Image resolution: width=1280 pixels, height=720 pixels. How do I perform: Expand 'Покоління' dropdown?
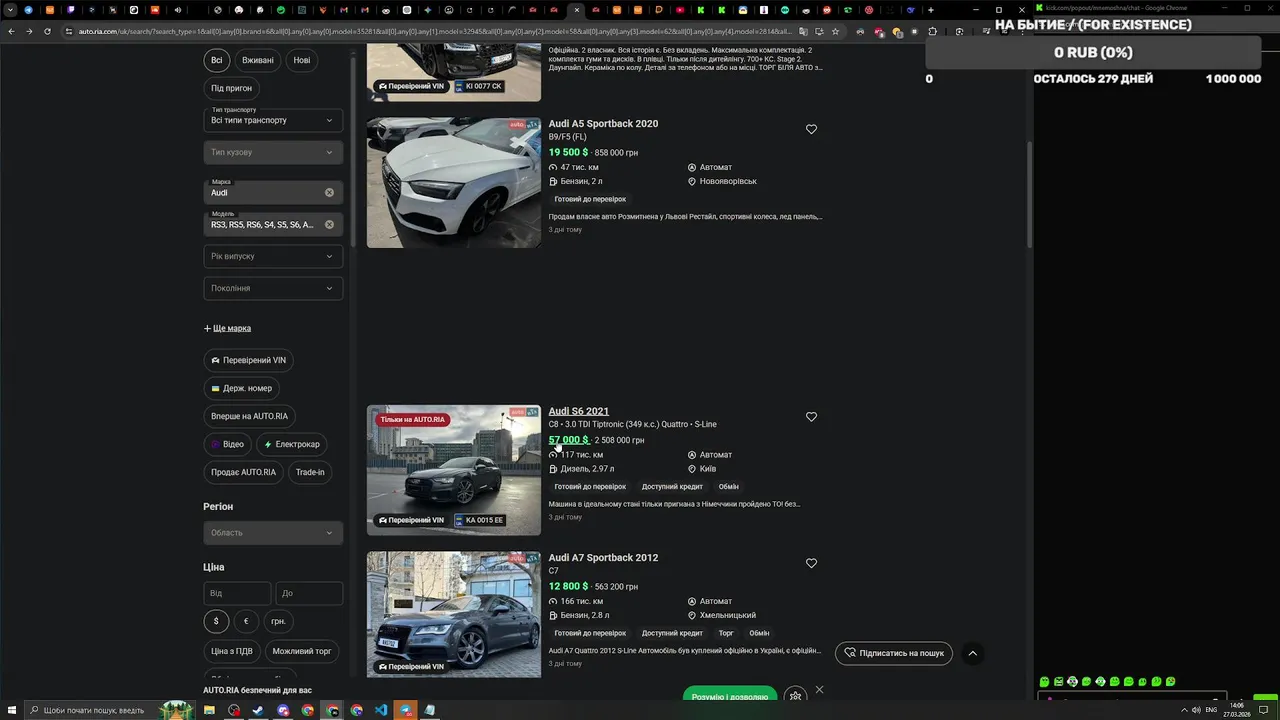[273, 288]
